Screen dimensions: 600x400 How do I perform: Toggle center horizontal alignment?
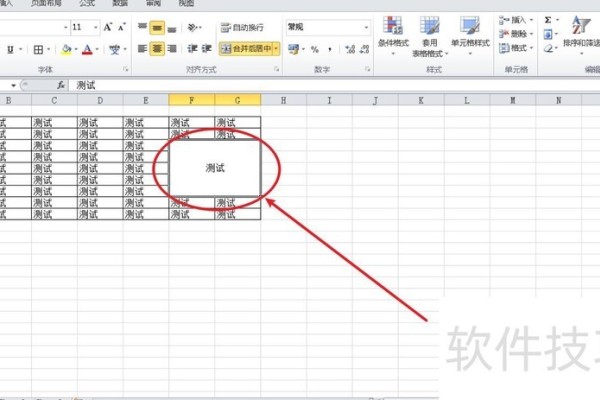point(157,49)
